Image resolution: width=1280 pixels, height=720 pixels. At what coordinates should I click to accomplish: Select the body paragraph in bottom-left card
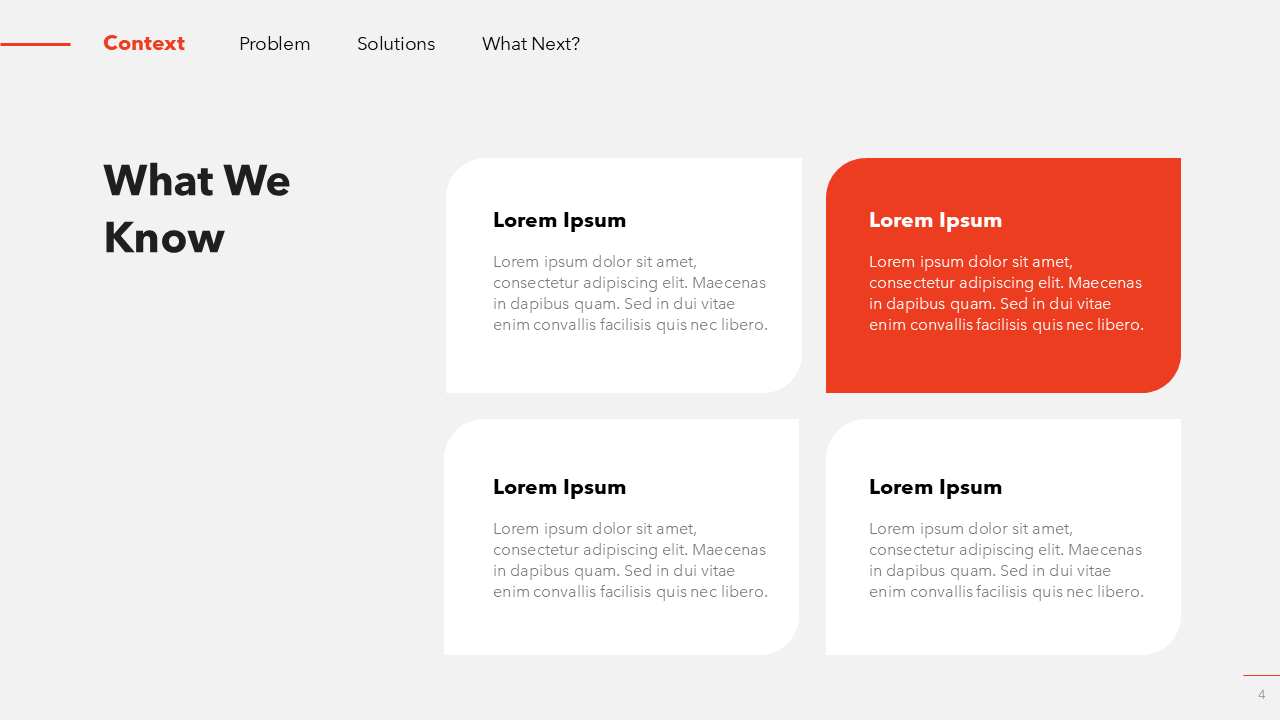(630, 560)
